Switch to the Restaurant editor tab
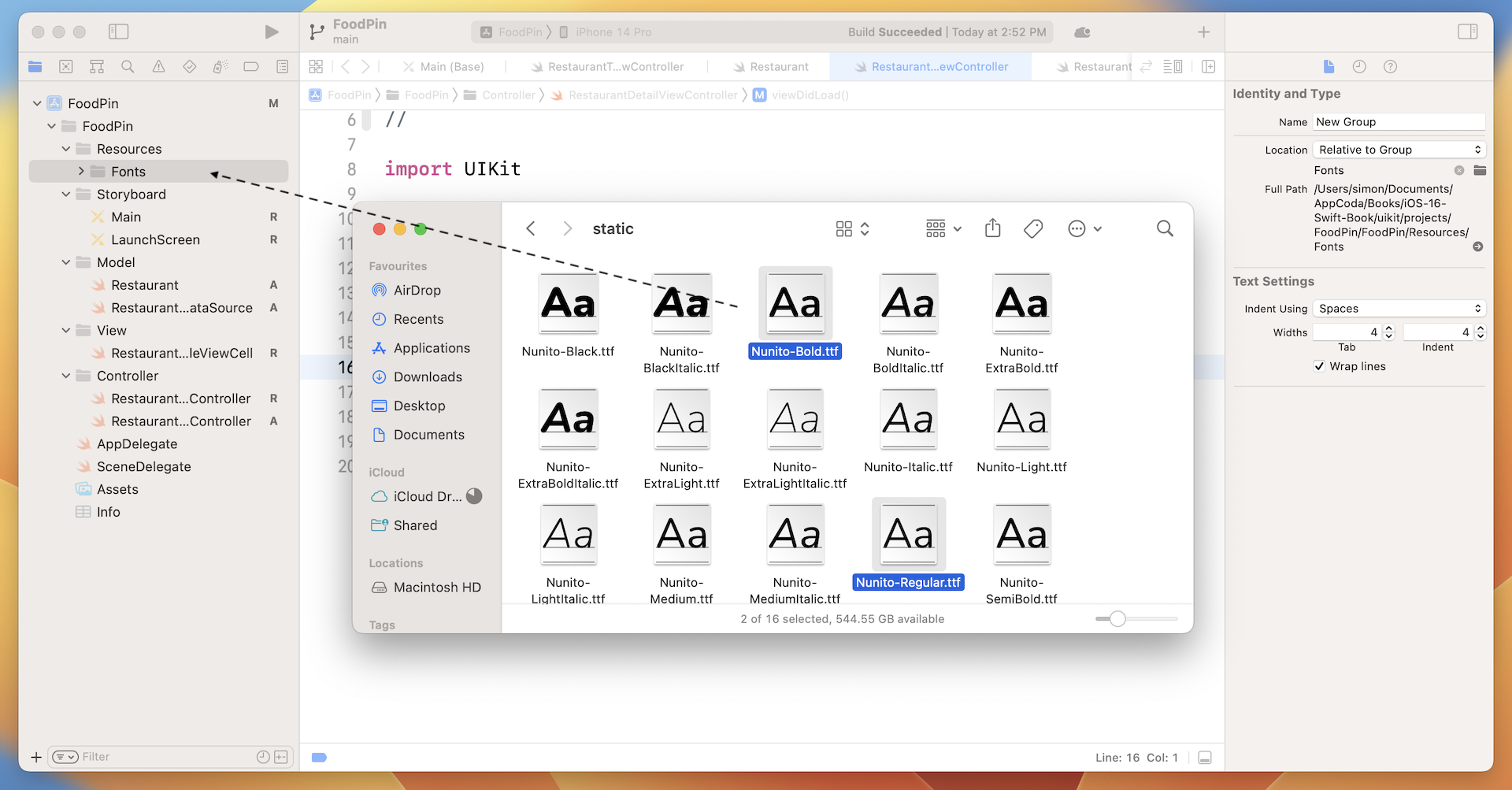 pyautogui.click(x=780, y=66)
